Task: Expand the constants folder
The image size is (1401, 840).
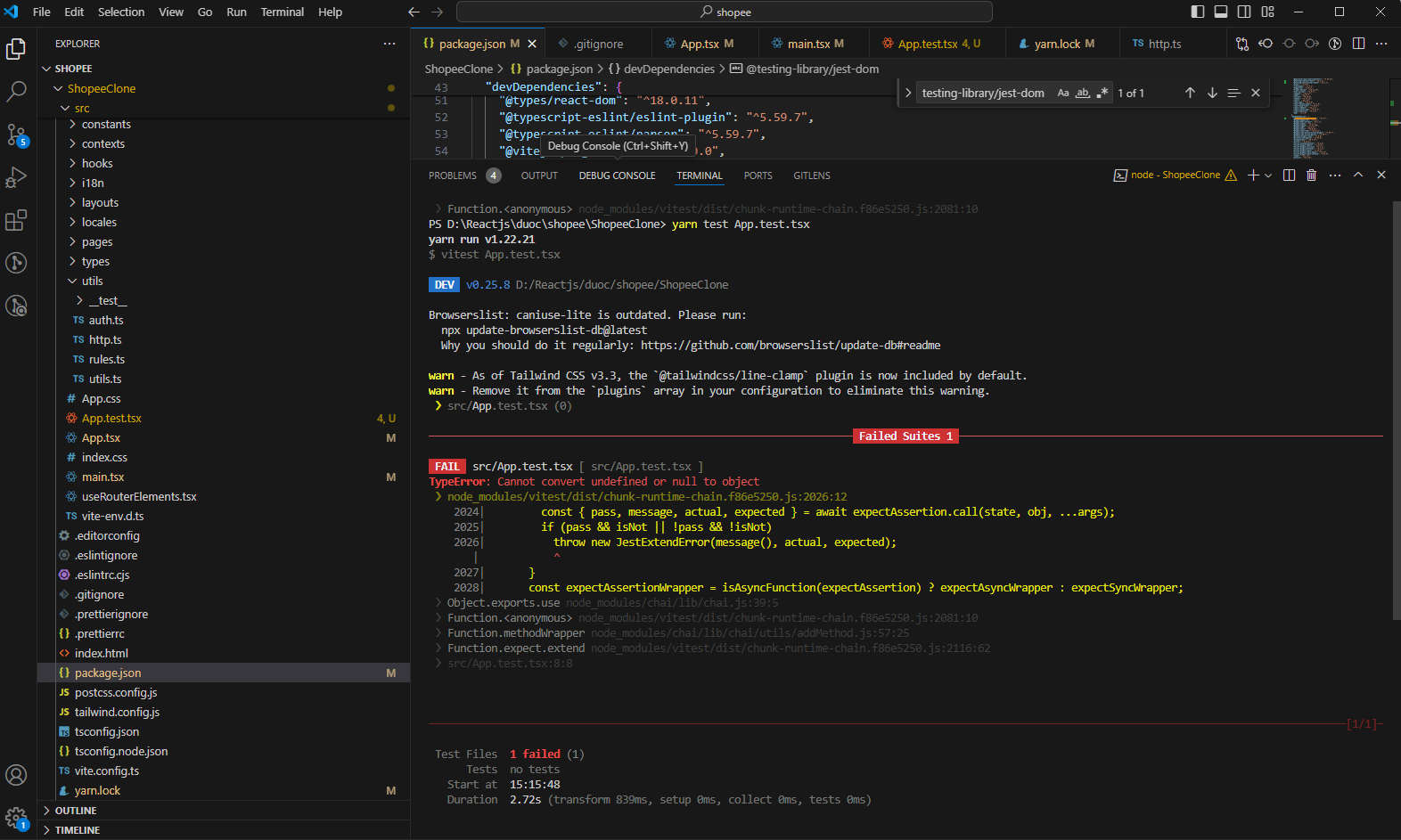Action: [106, 124]
